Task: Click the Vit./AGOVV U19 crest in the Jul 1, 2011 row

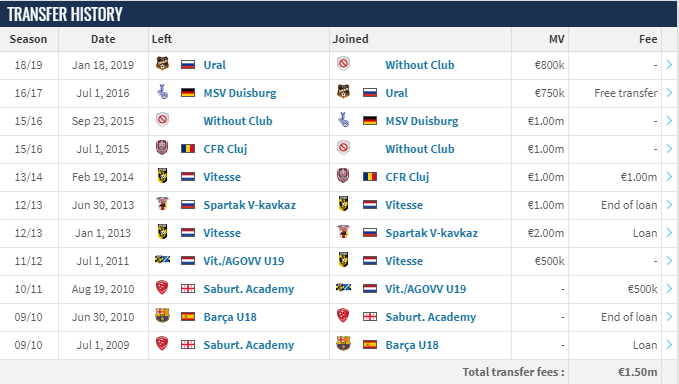Action: click(162, 260)
